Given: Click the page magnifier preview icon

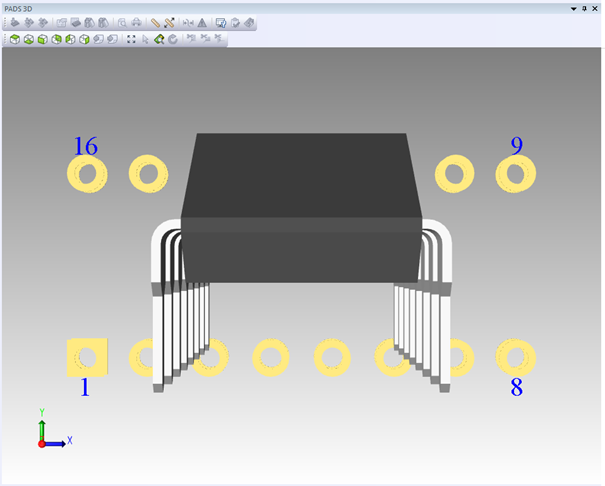Looking at the screenshot, I should pos(122,23).
